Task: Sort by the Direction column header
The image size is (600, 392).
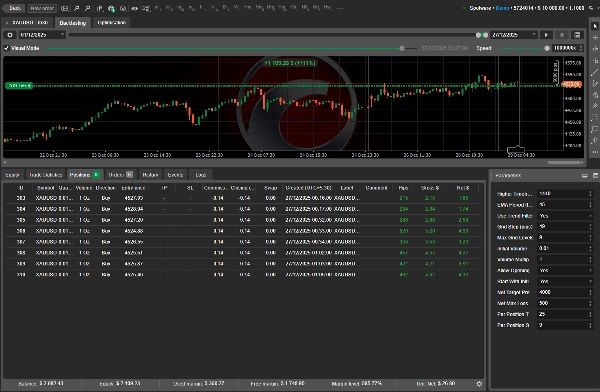Action: [x=105, y=188]
